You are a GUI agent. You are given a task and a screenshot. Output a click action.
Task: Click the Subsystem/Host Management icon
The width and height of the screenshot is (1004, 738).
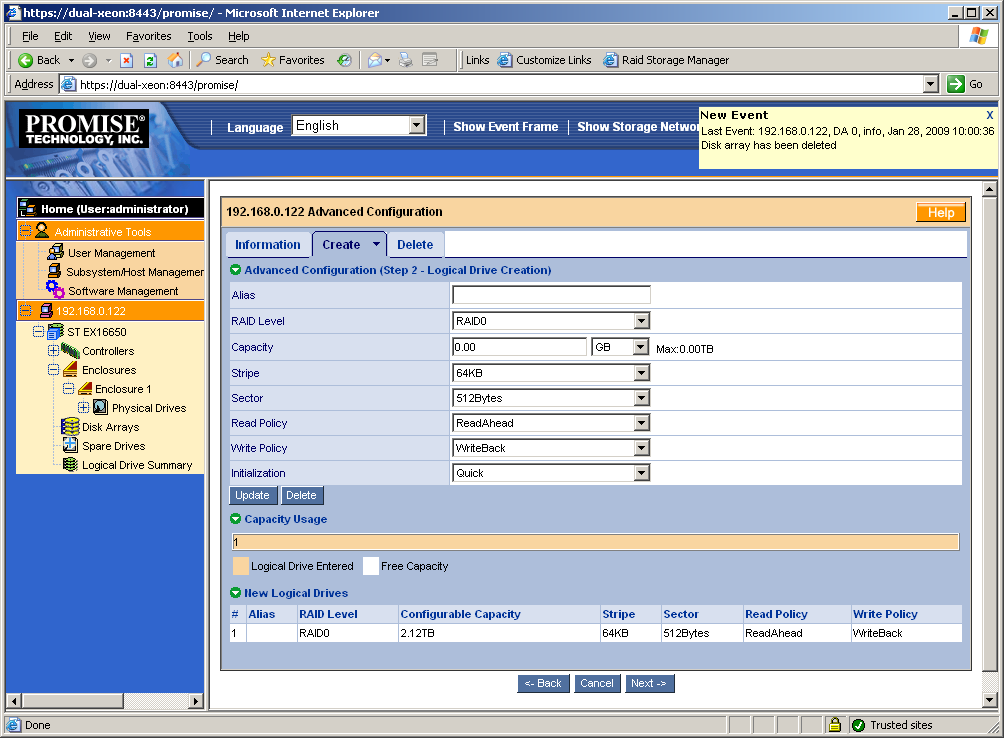click(x=55, y=271)
